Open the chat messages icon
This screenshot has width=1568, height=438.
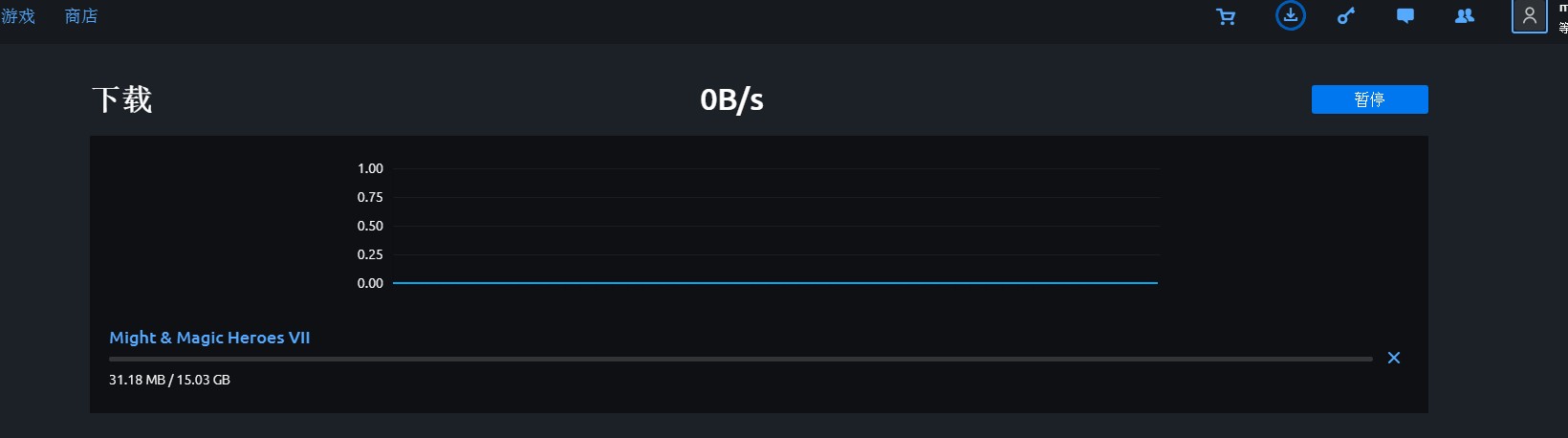1405,15
